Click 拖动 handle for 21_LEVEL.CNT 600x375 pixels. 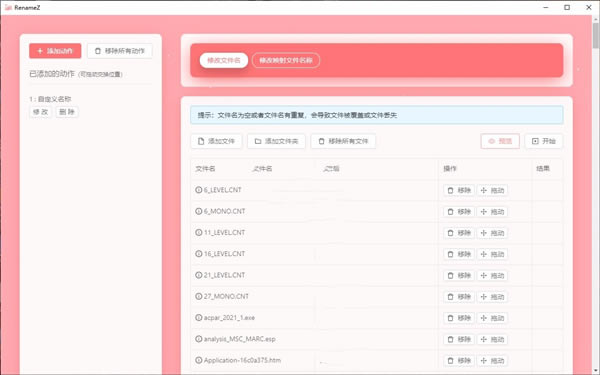(492, 276)
